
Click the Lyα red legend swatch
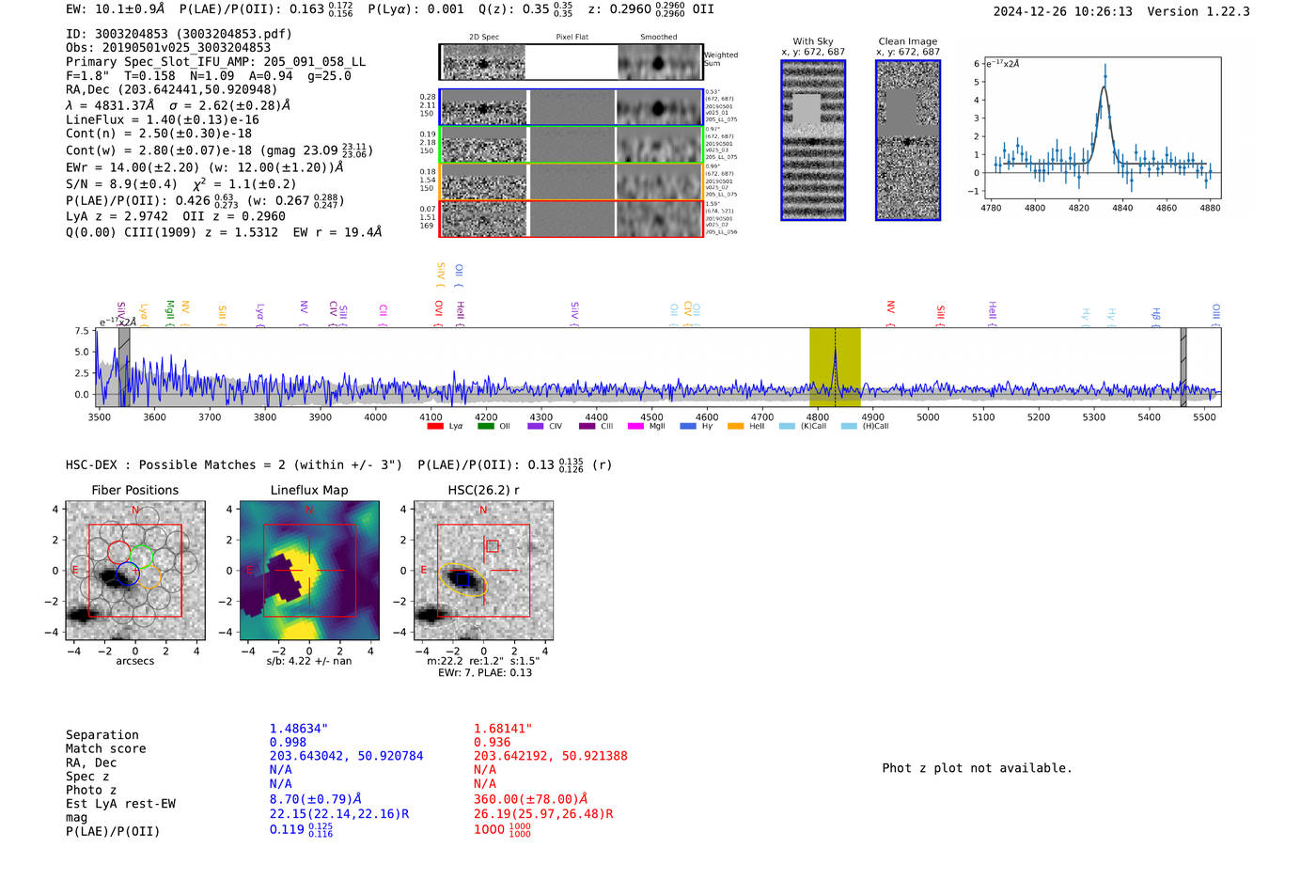click(x=435, y=427)
